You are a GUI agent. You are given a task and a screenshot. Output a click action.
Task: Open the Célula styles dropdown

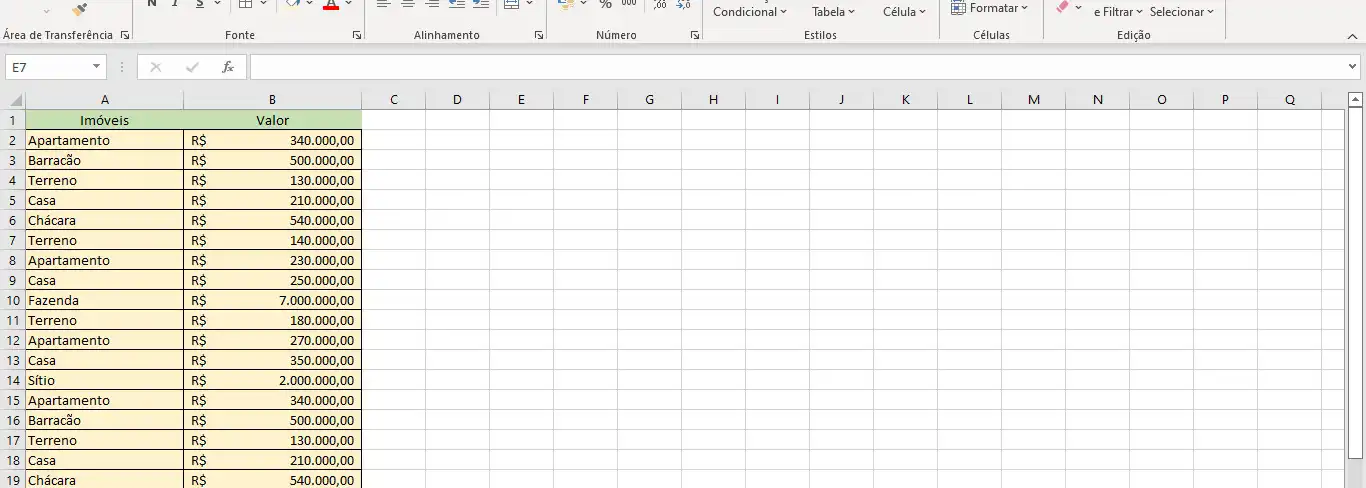click(904, 12)
